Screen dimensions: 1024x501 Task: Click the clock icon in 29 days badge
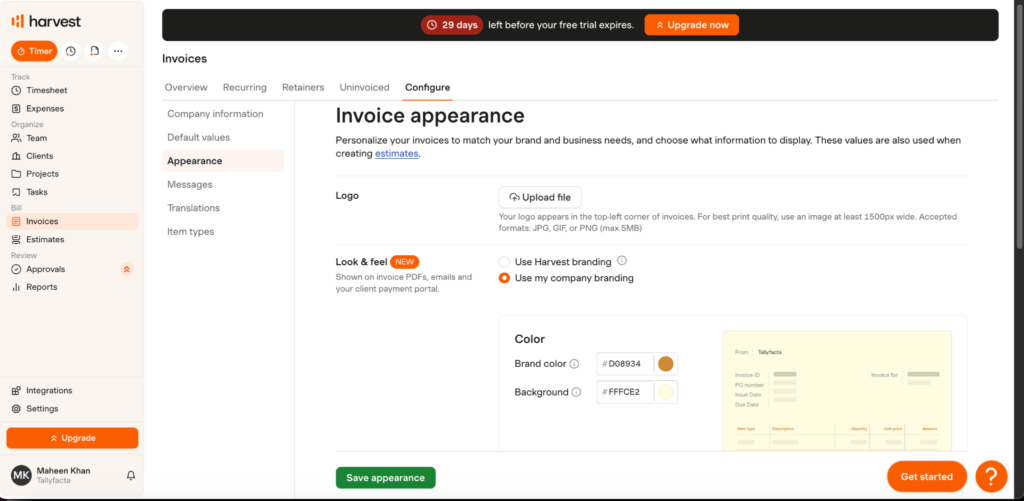point(432,25)
